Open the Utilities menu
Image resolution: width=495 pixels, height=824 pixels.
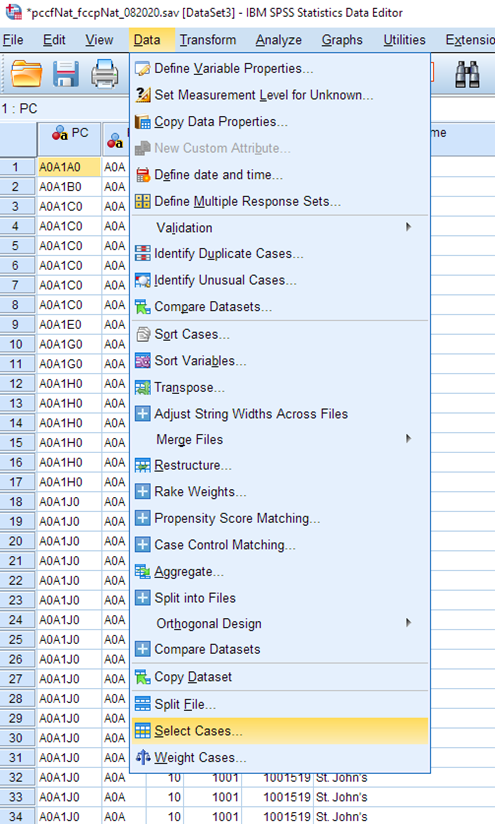pos(405,40)
